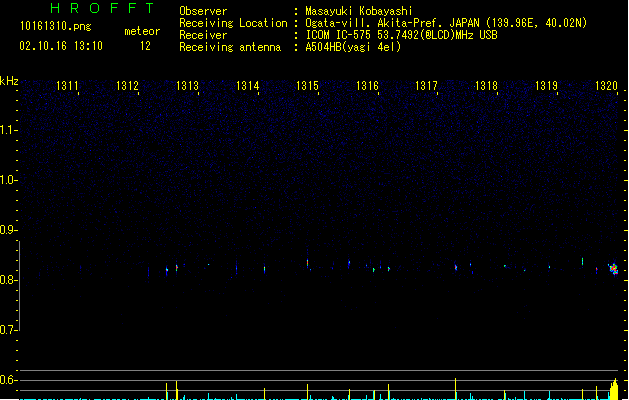This screenshot has width=629, height=400.
Task: Click the 'Observer' field label
Action: click(203, 11)
